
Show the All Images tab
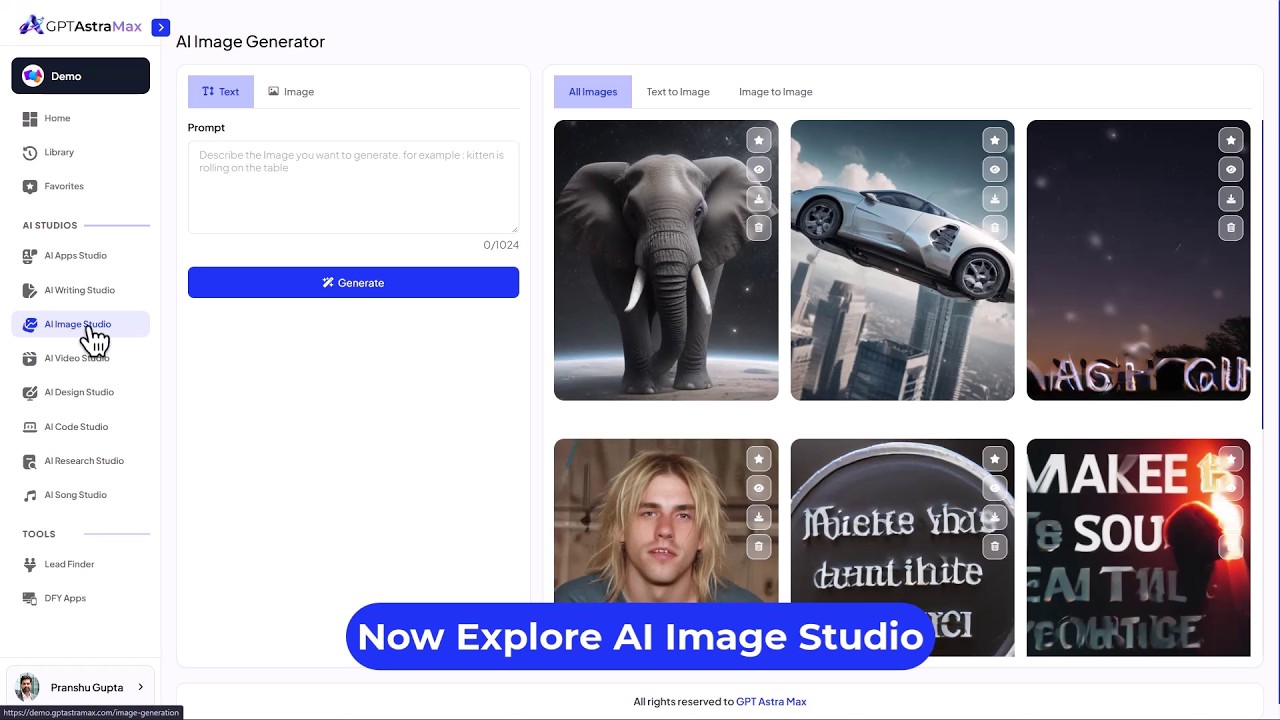point(593,91)
